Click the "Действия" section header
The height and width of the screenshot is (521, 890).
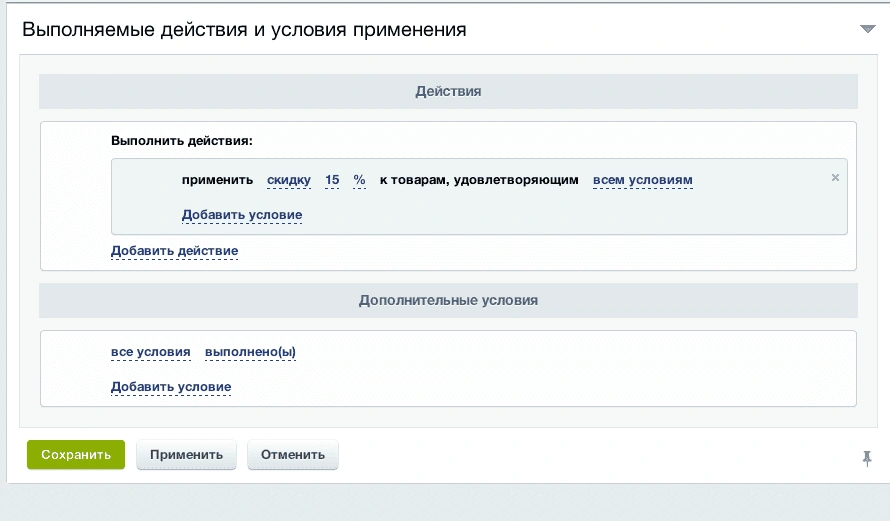pyautogui.click(x=448, y=91)
